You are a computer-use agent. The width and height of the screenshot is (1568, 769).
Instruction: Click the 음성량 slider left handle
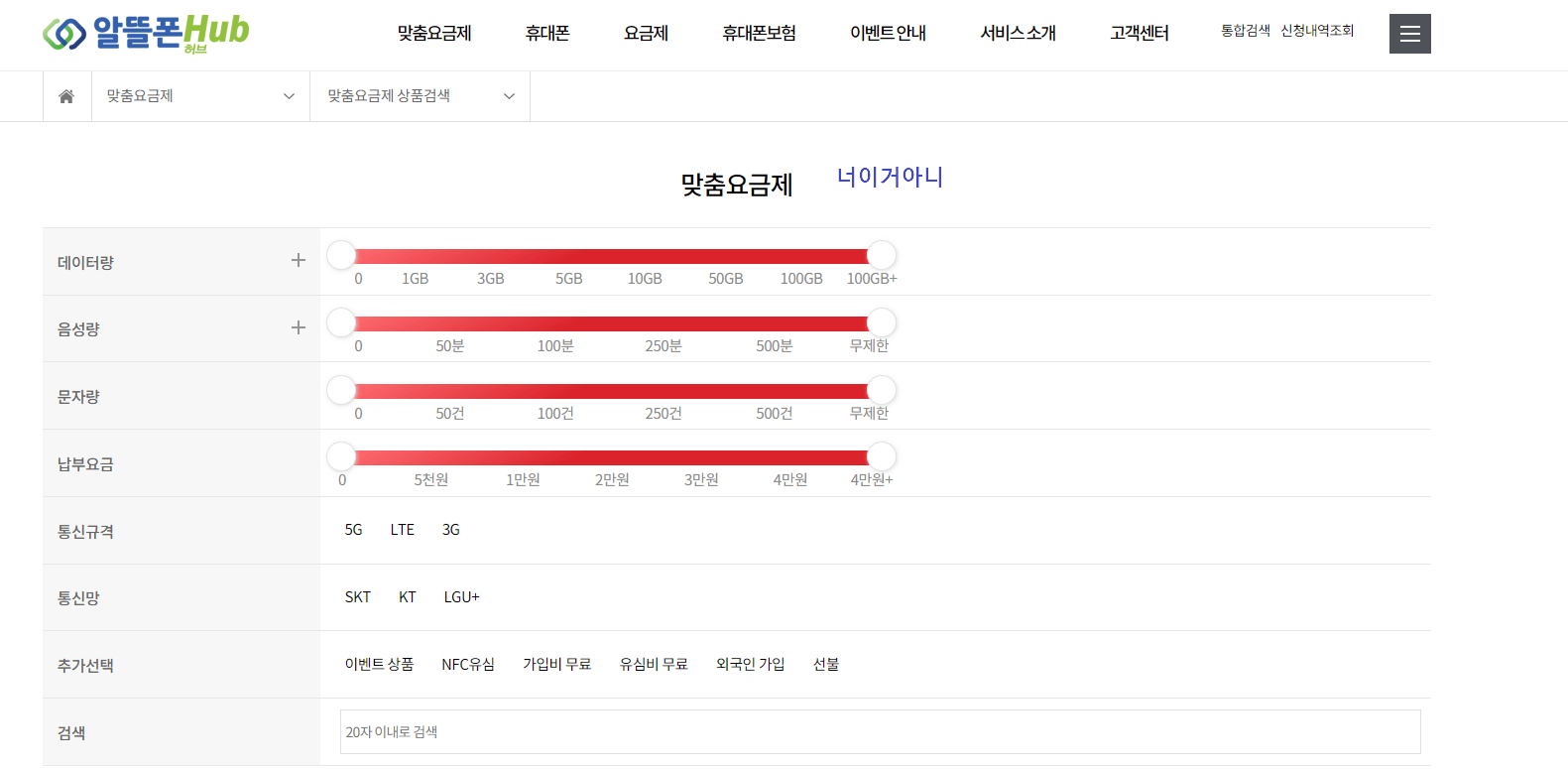(341, 322)
